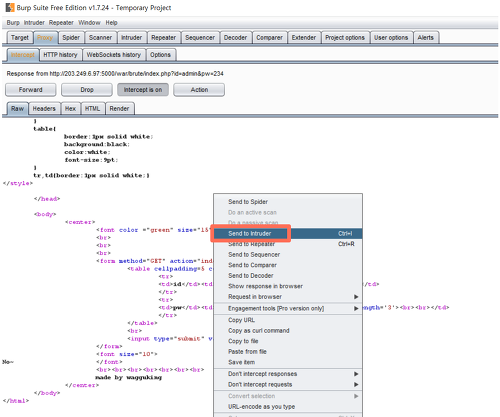The image size is (500, 417).
Task: Select the Raw view tab
Action: 17,109
